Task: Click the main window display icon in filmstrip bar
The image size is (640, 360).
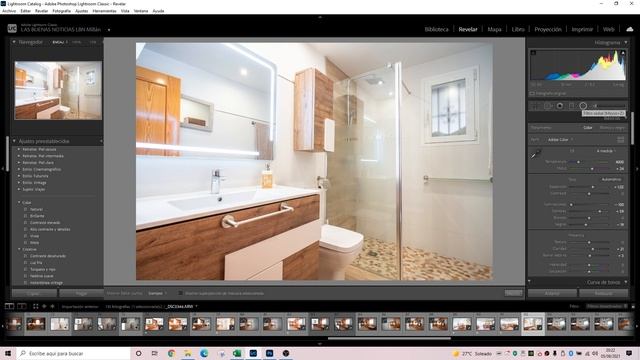Action: [9, 306]
